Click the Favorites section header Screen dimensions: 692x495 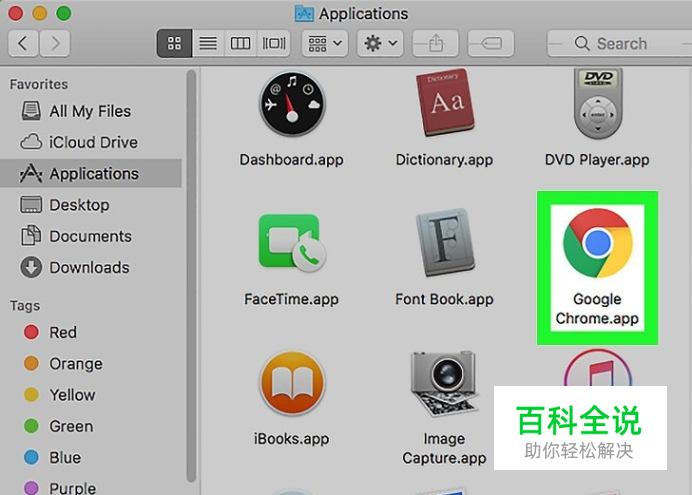coord(39,84)
